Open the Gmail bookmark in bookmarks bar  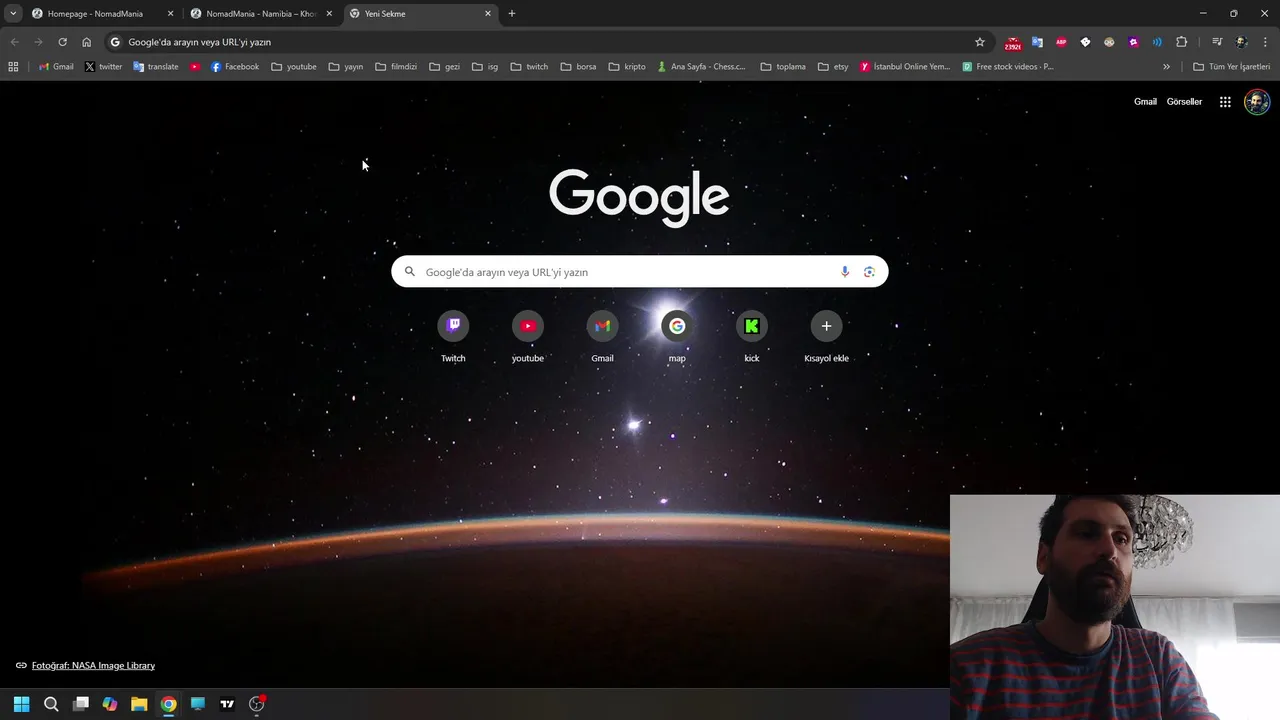tap(56, 67)
